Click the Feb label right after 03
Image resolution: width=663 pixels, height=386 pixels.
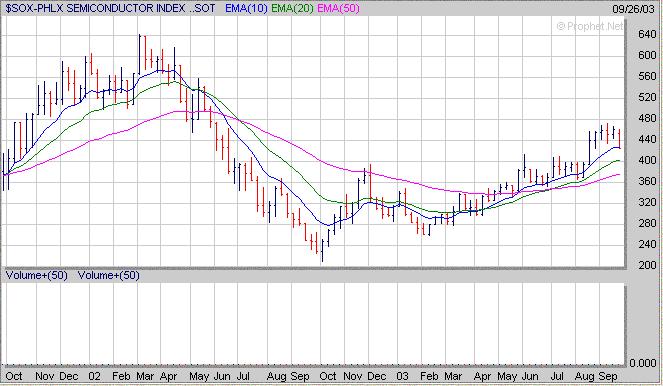tap(429, 376)
